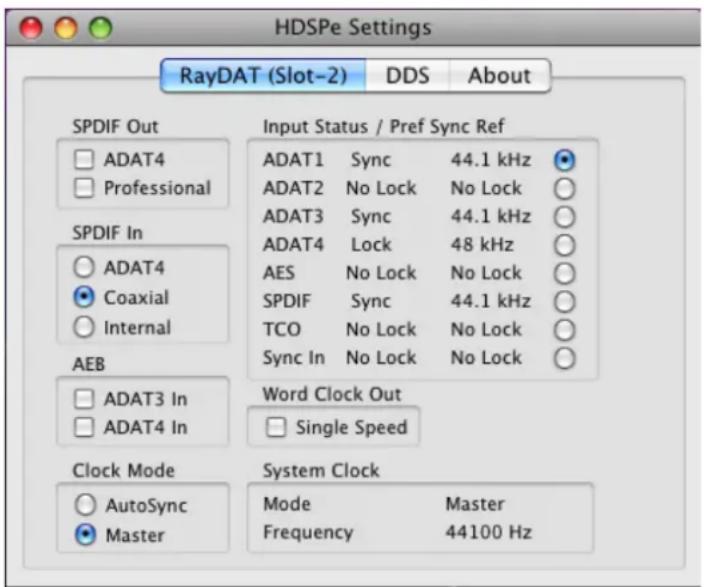704x587 pixels.
Task: Open the DDS tab
Action: 408,75
